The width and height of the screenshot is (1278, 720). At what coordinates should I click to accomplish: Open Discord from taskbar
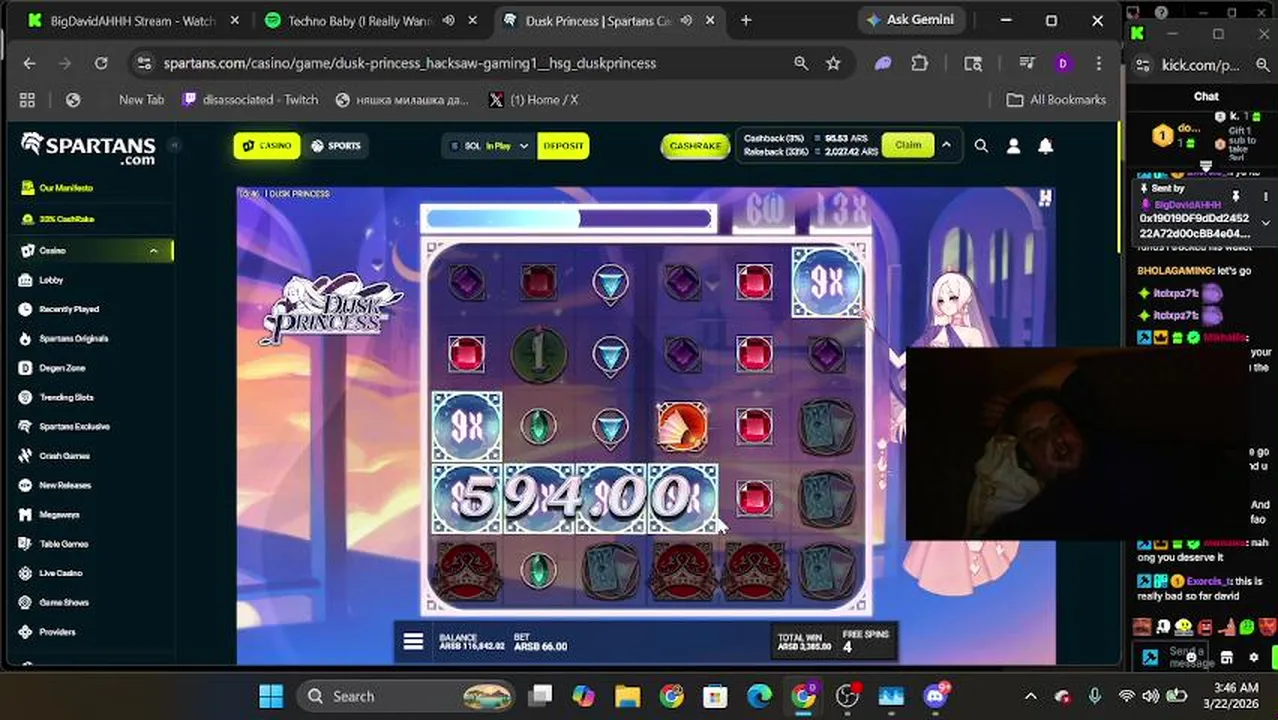(935, 696)
